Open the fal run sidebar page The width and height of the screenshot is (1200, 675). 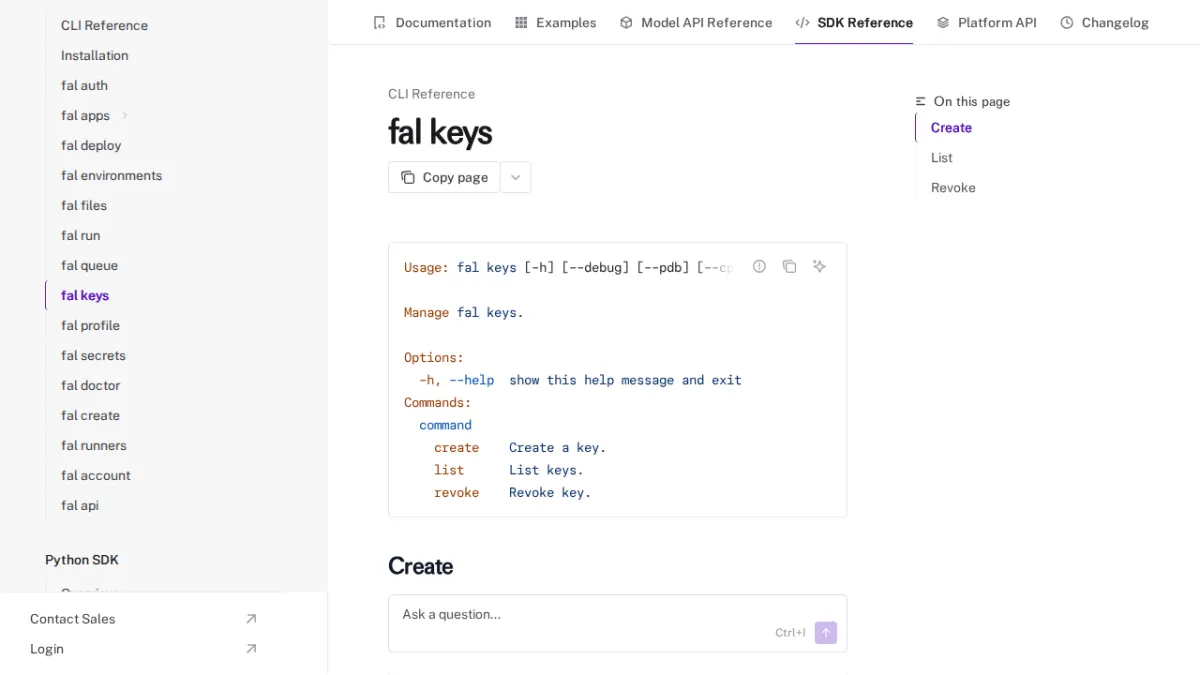(x=81, y=235)
